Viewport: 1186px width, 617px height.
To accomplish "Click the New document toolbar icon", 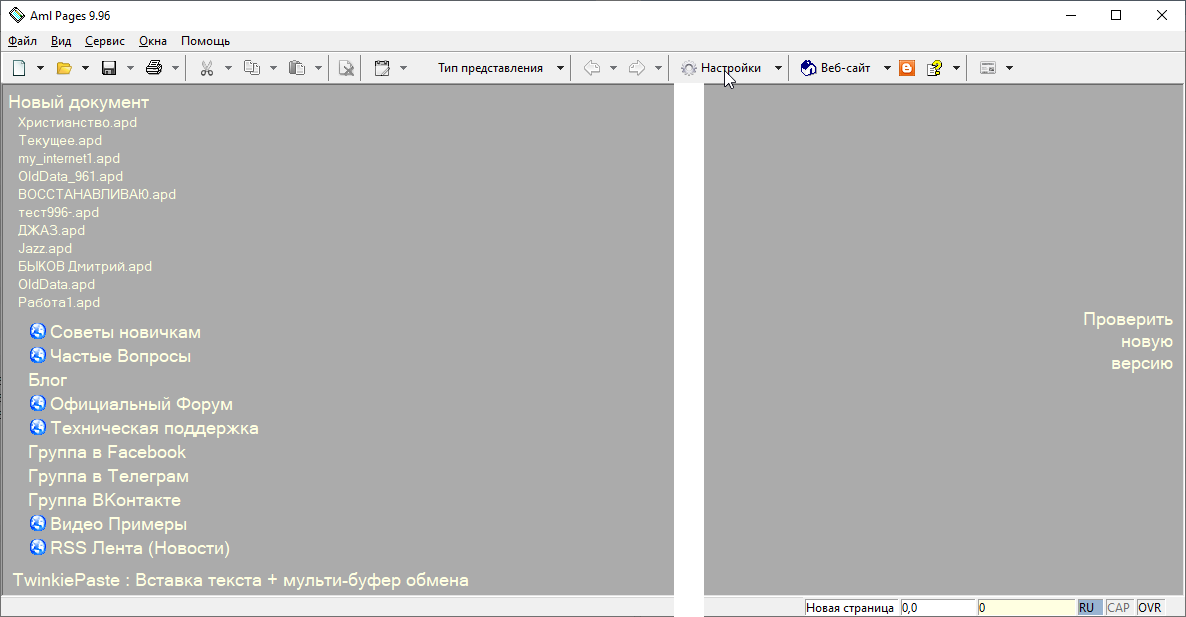I will (19, 68).
